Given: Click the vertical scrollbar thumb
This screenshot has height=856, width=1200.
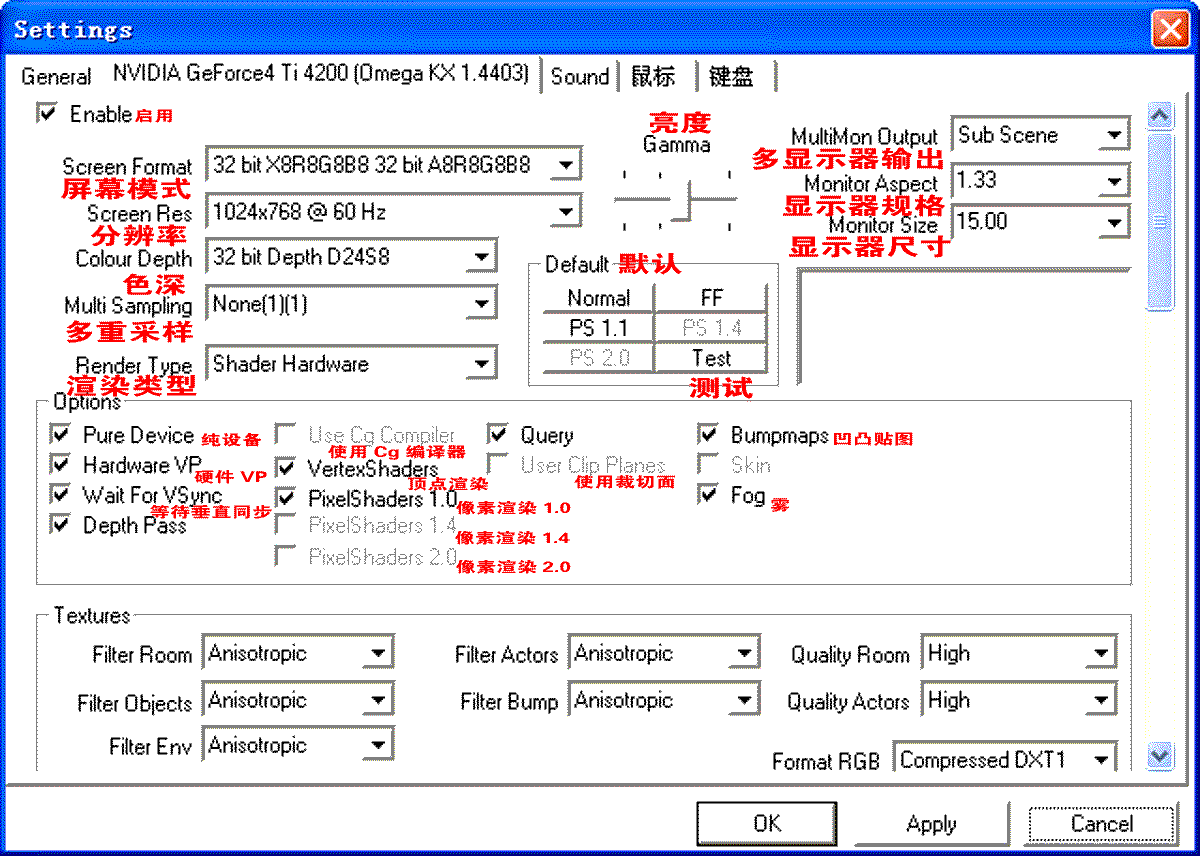Looking at the screenshot, I should pyautogui.click(x=1159, y=220).
